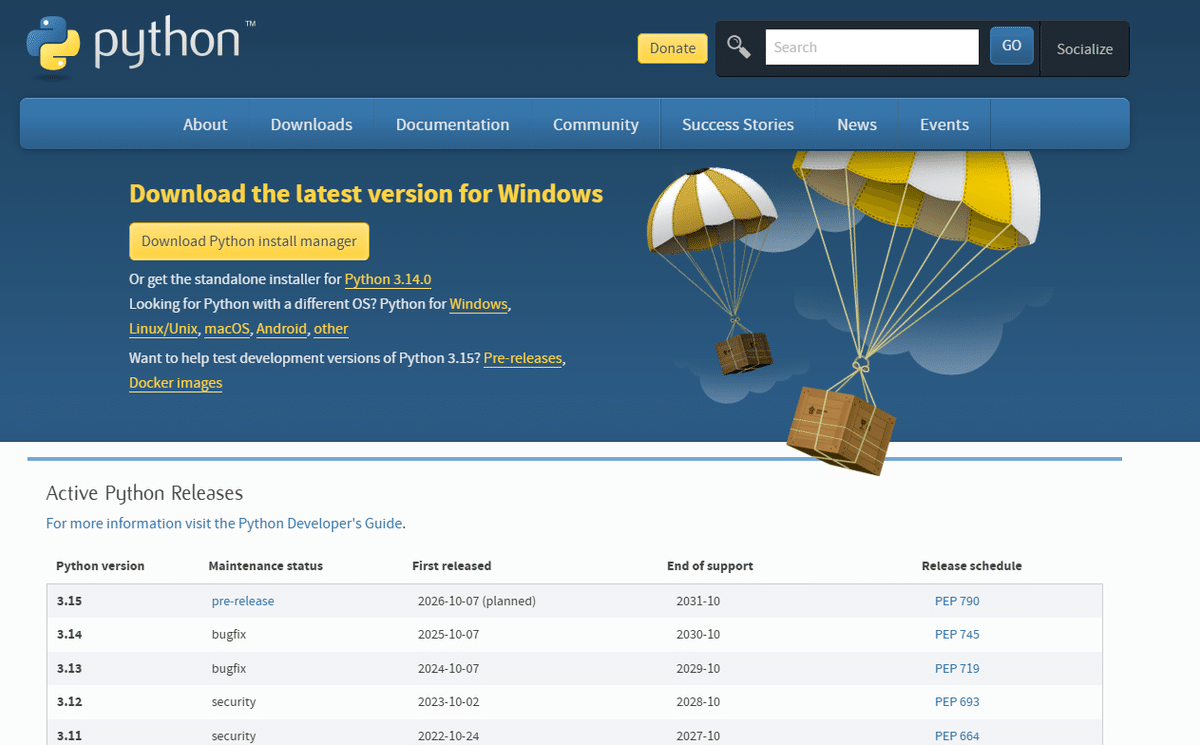Open the Socialize dropdown

1084,48
